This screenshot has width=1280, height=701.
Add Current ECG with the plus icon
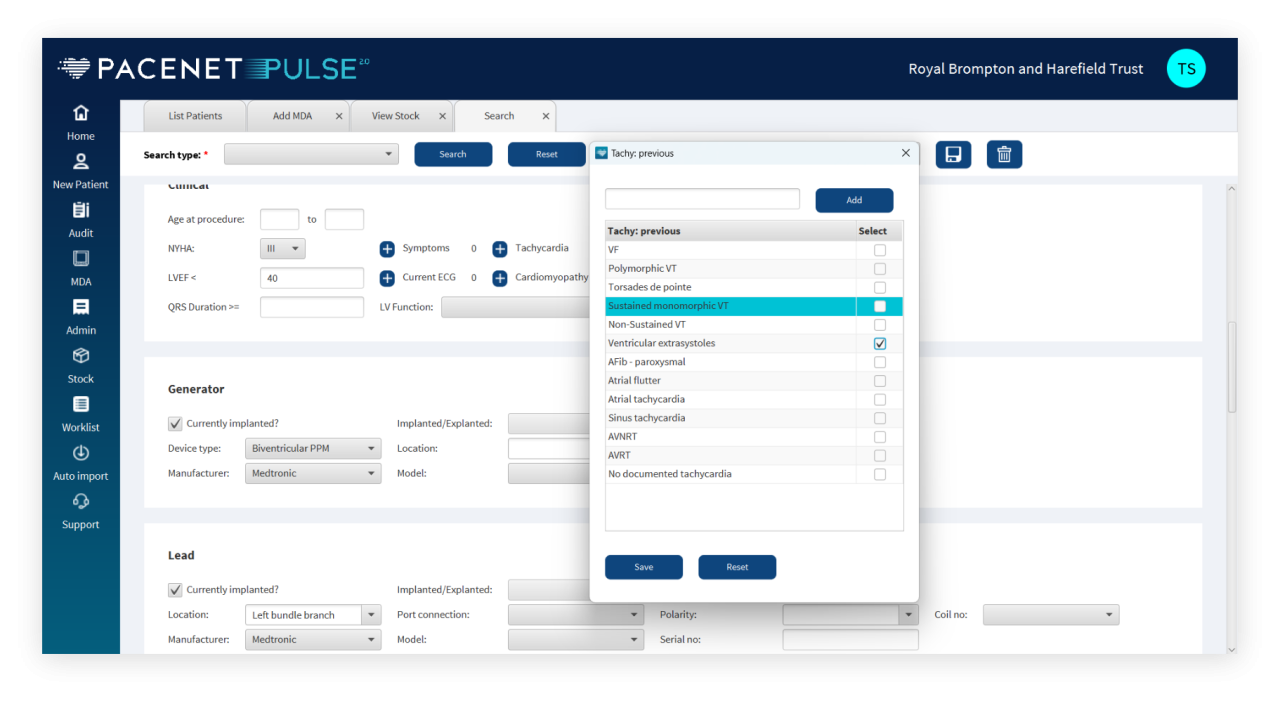(387, 278)
